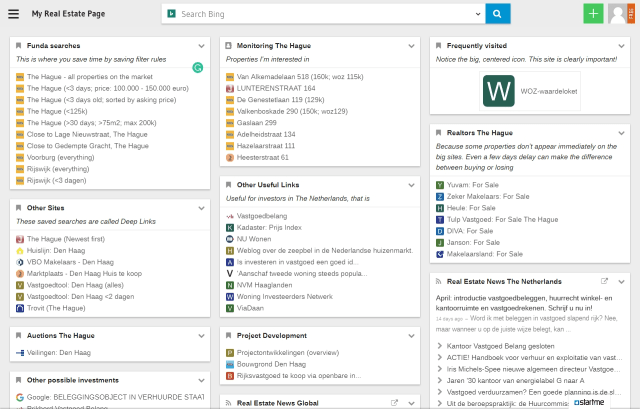Click the Funda searches bookmark icon
The image size is (640, 409).
(18, 45)
